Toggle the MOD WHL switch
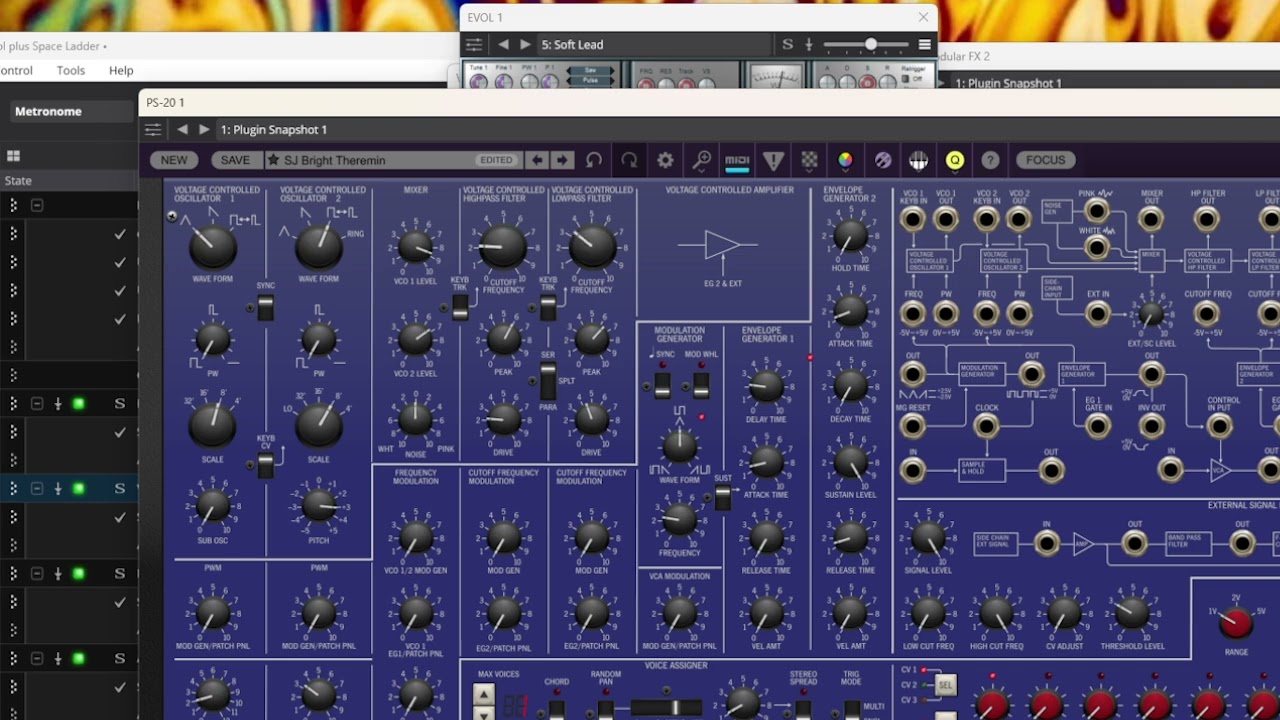 (701, 385)
